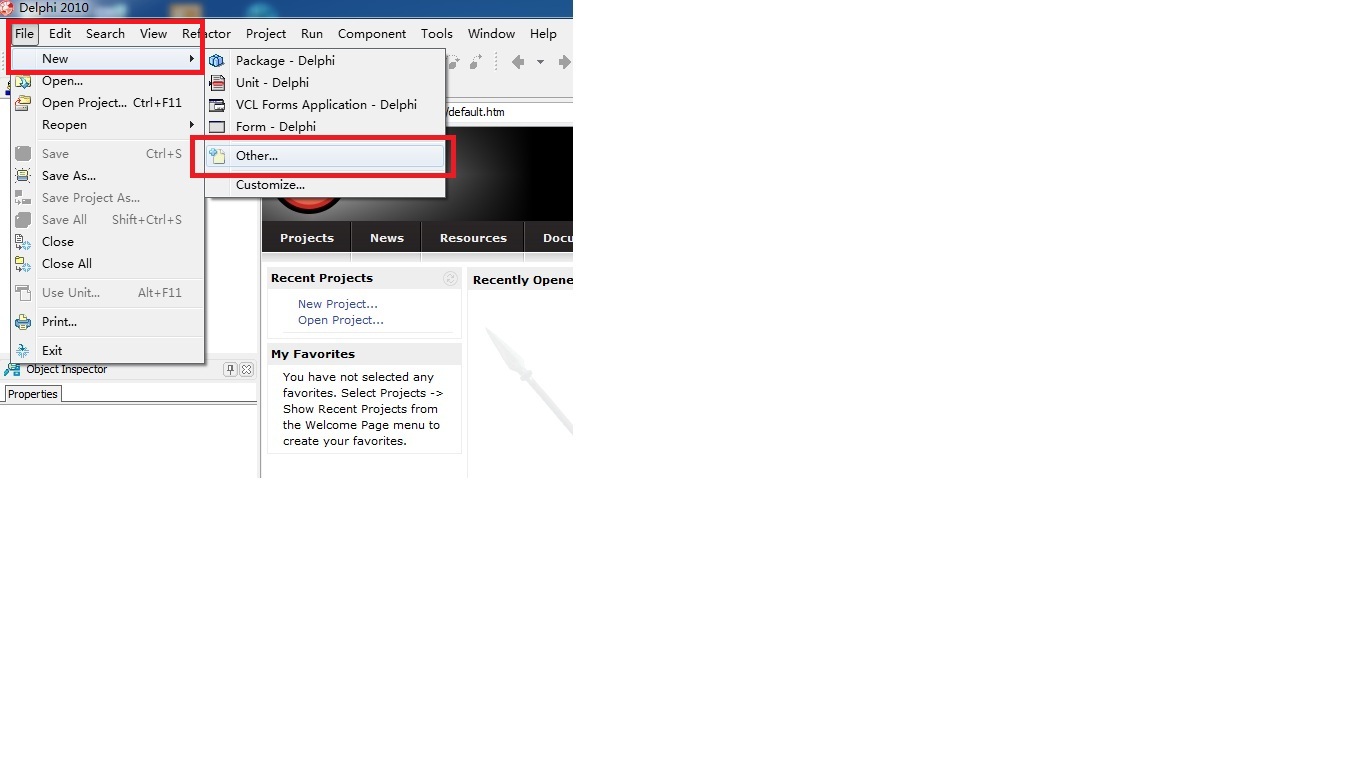Open the Resources tab on Welcome Page
Viewport: 1366px width, 768px height.
point(473,238)
